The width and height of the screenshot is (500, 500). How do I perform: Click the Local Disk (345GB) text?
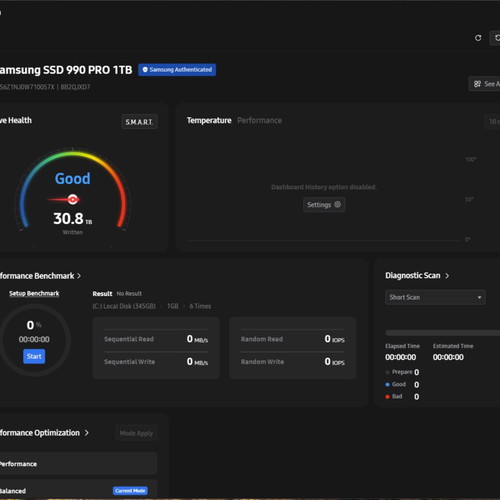point(124,306)
